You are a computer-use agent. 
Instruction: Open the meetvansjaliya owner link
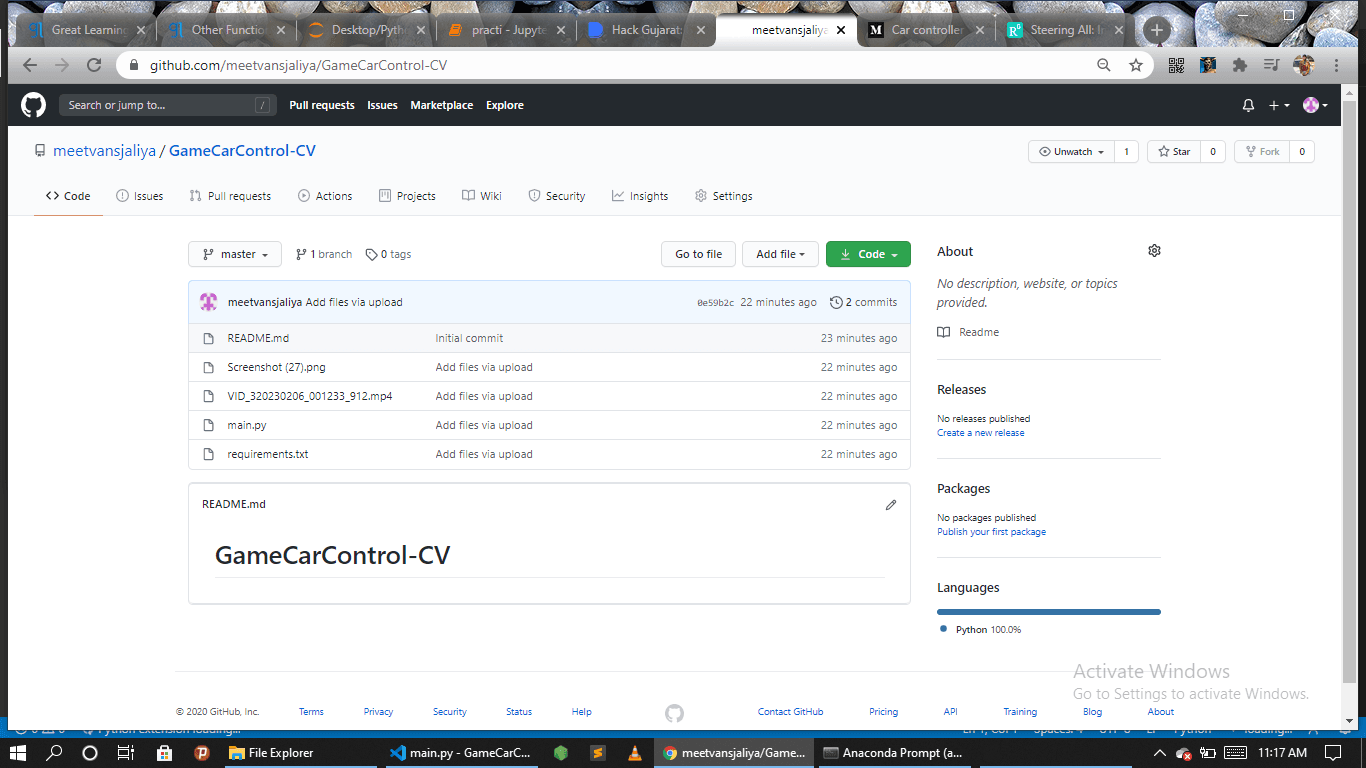(x=104, y=151)
